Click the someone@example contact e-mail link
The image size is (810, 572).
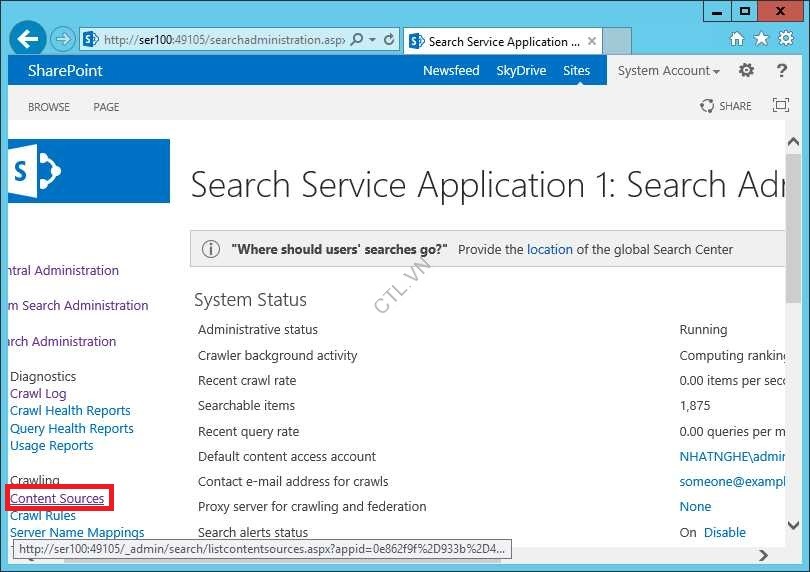click(x=732, y=482)
